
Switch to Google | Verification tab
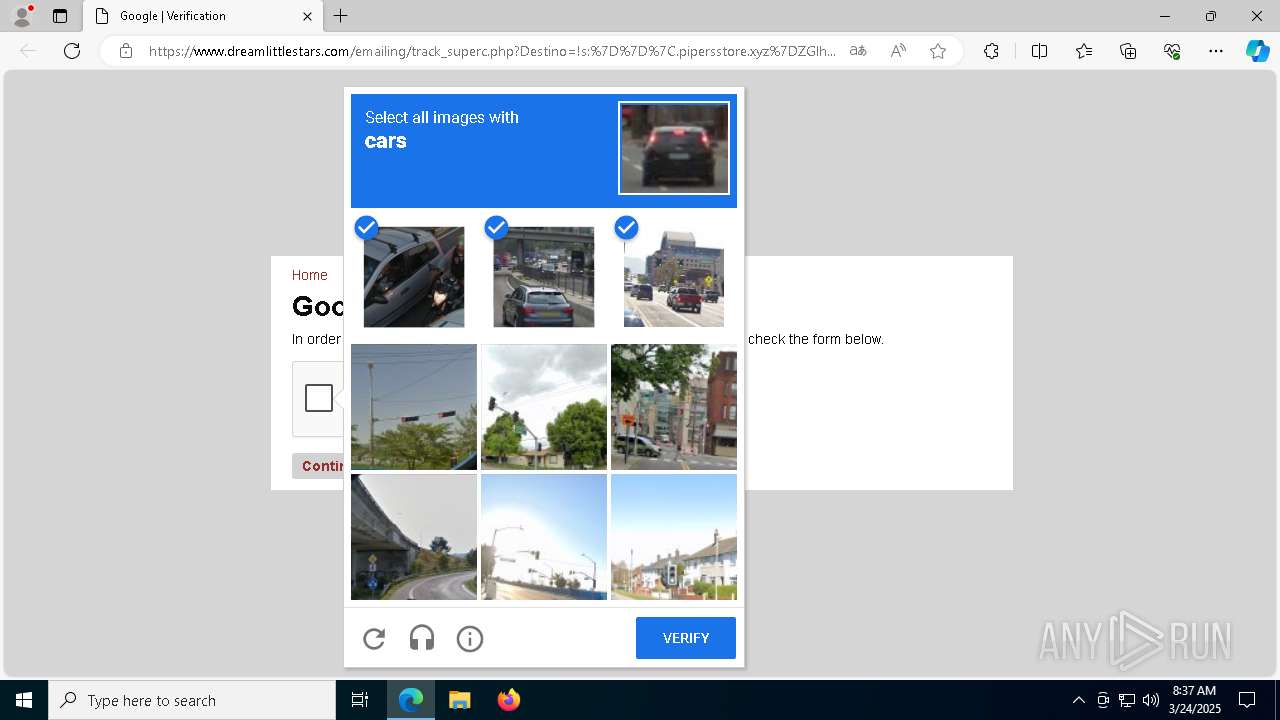tap(203, 16)
